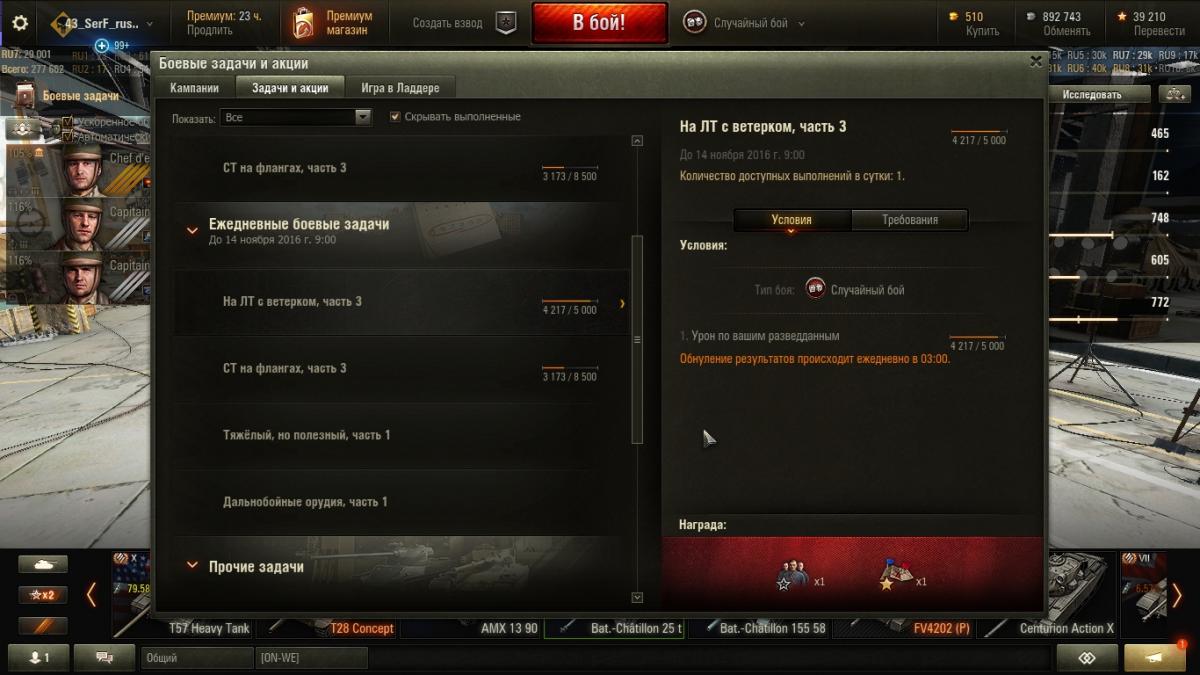Image resolution: width=1200 pixels, height=675 pixels.
Task: Collapse the 'Прочие задачи' section
Action: pyautogui.click(x=192, y=565)
